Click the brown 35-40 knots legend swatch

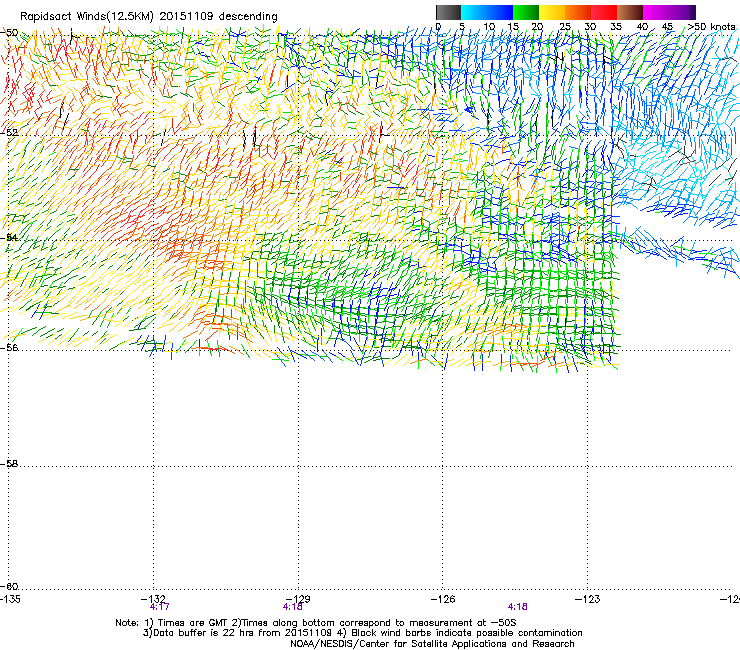[x=630, y=12]
